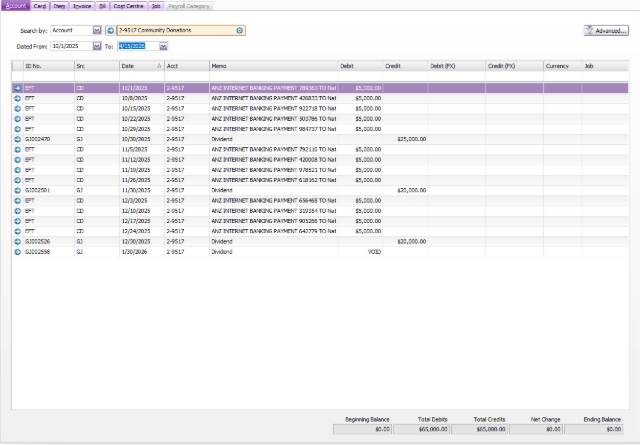Sort by the Acct column header

click(x=187, y=66)
